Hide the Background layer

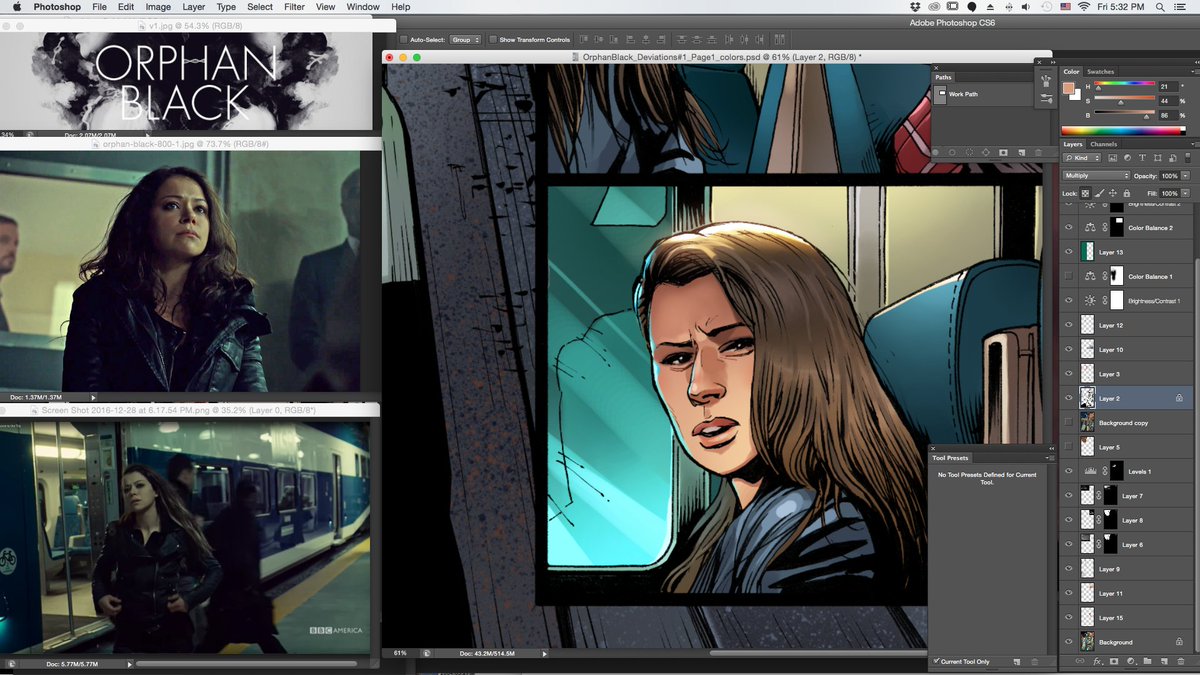pyautogui.click(x=1068, y=642)
